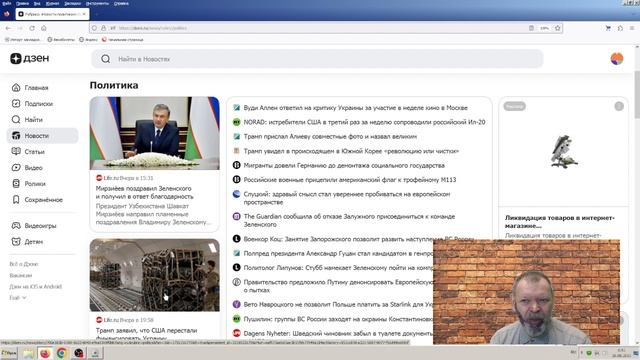The image size is (640, 360).
Task: Click the shopping cart toolbar icon
Action: (x=608, y=28)
